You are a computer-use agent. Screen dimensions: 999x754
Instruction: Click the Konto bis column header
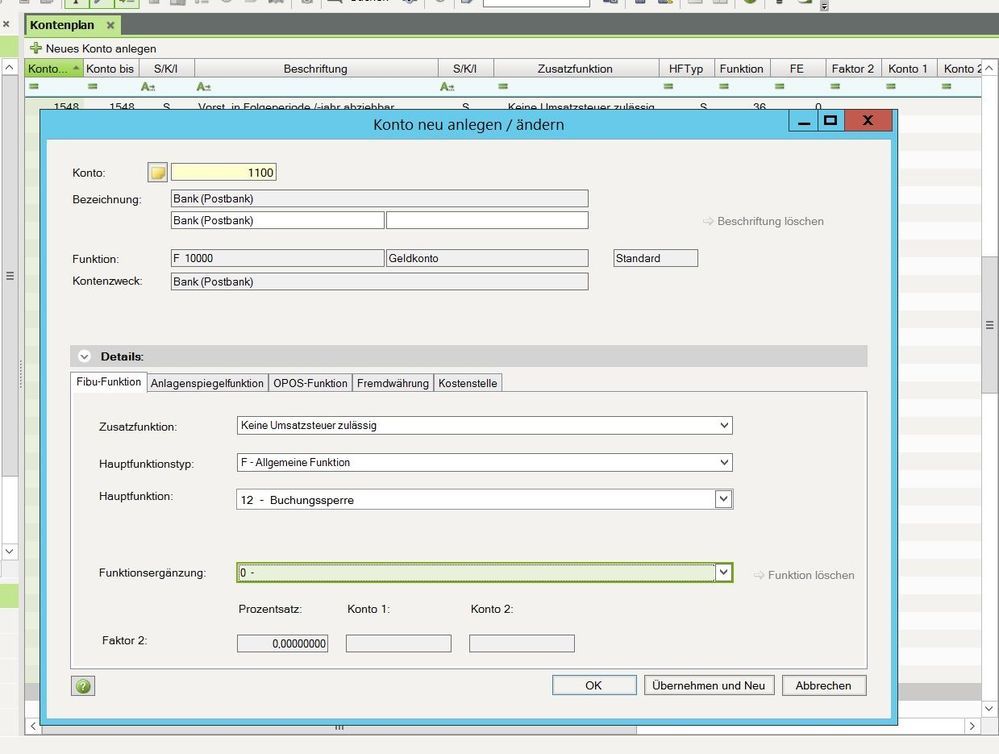tap(110, 68)
